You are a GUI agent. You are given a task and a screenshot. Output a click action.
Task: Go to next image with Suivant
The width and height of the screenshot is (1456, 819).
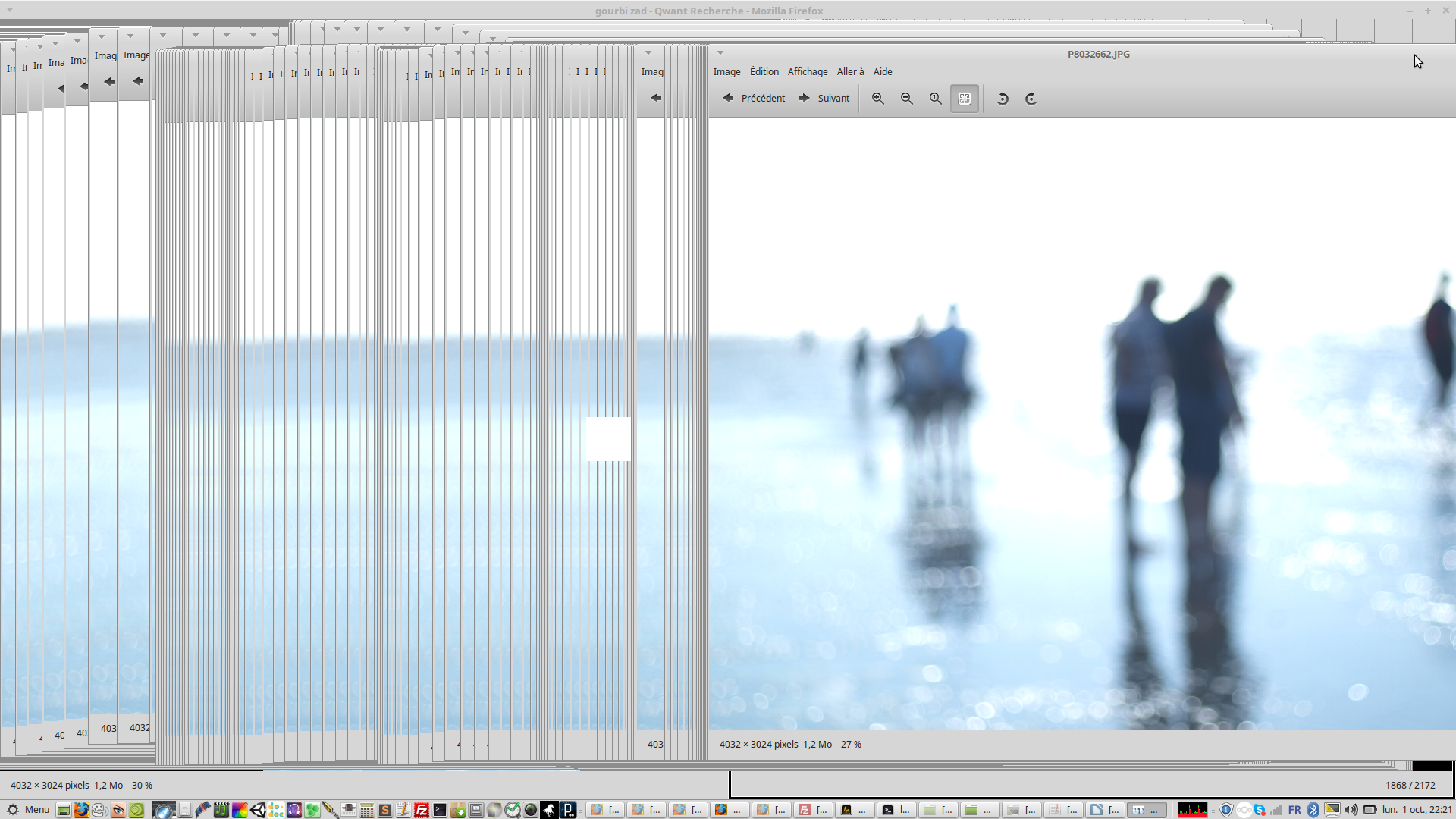click(x=824, y=99)
